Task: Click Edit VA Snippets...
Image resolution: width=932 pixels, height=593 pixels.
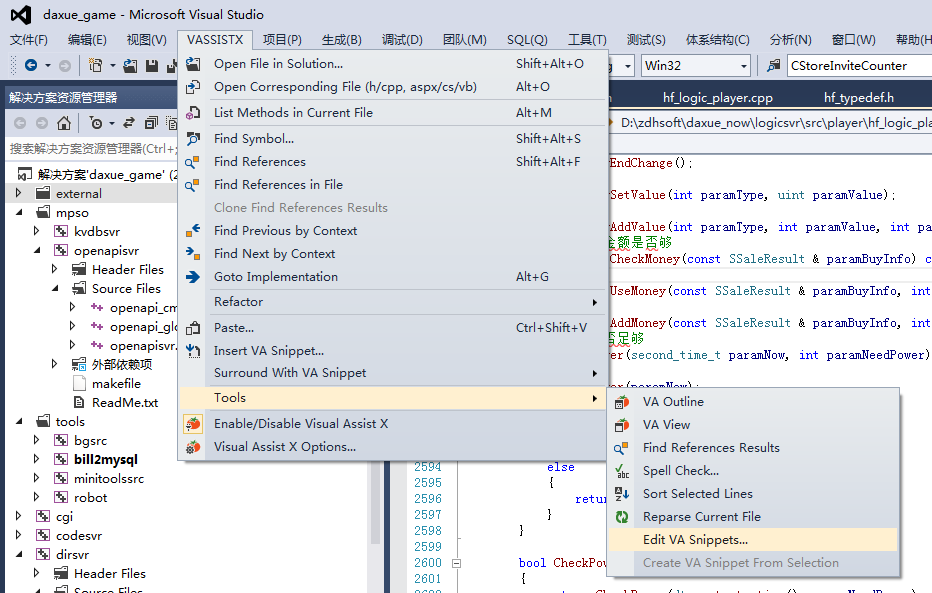Action: click(695, 540)
